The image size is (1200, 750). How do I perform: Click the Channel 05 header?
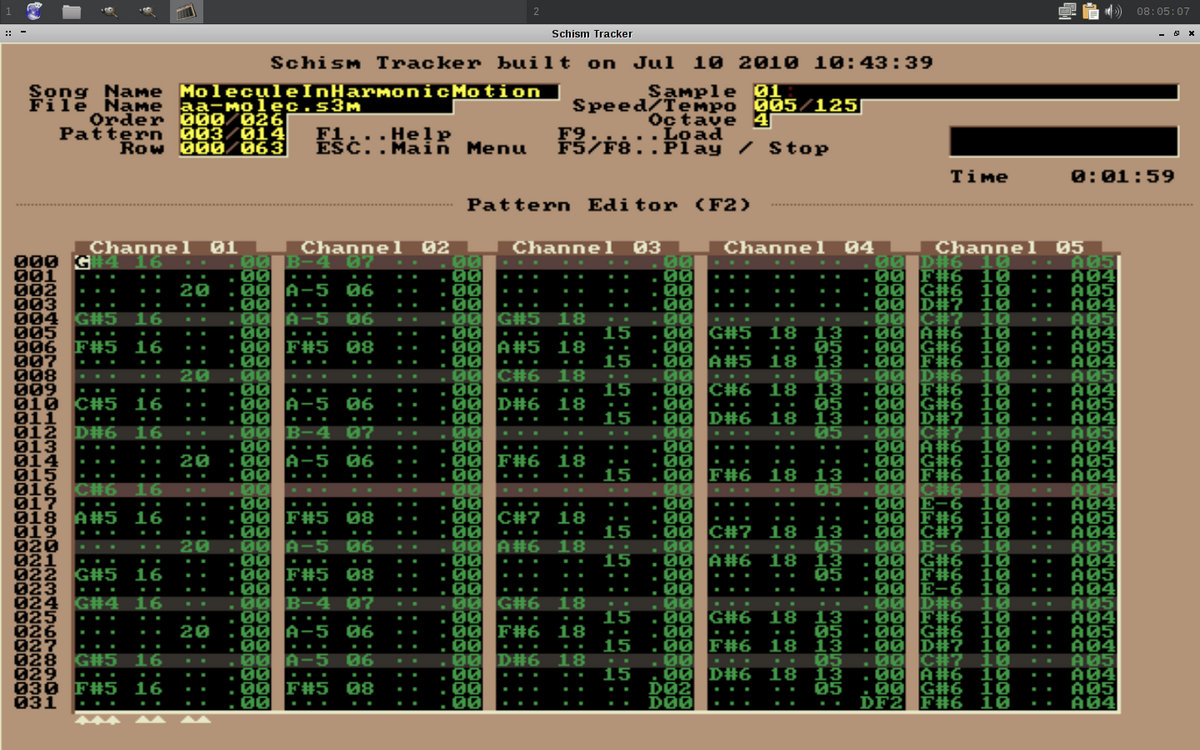point(1010,247)
